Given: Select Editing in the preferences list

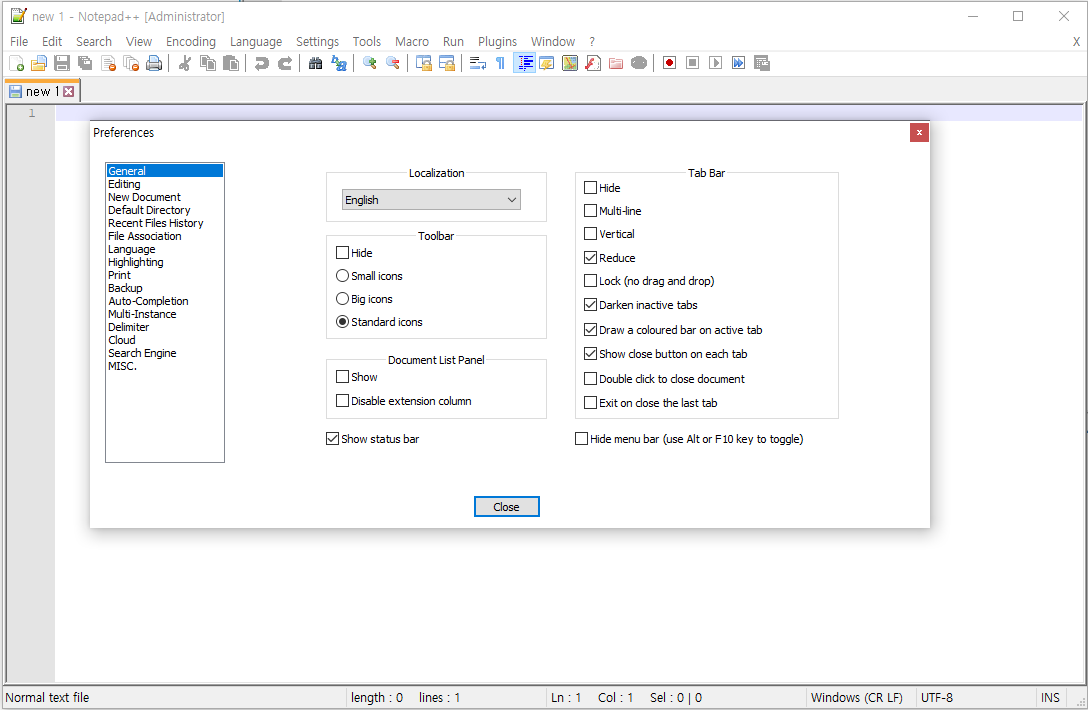Looking at the screenshot, I should coord(124,184).
